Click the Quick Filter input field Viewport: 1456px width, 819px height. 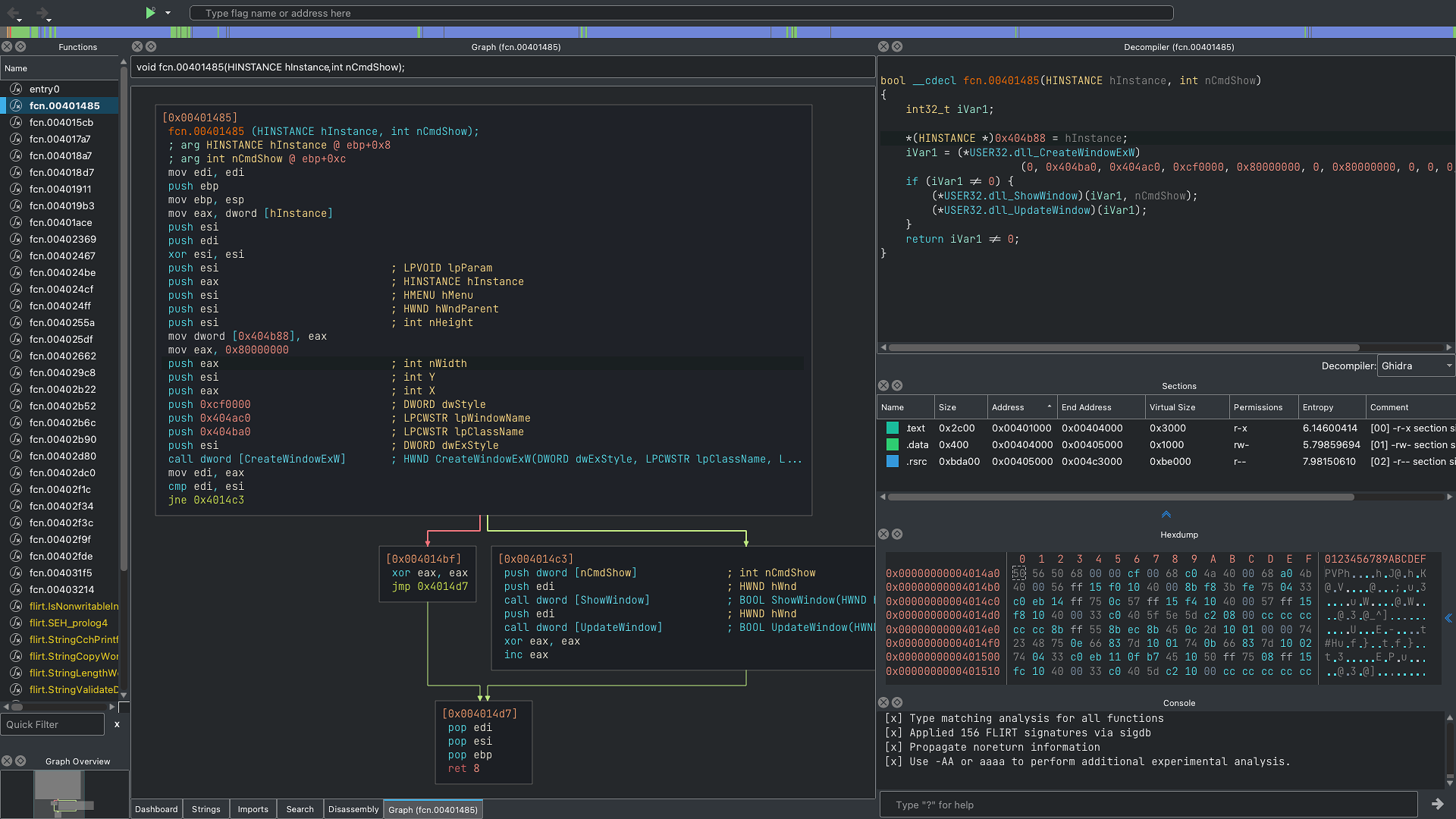(52, 724)
